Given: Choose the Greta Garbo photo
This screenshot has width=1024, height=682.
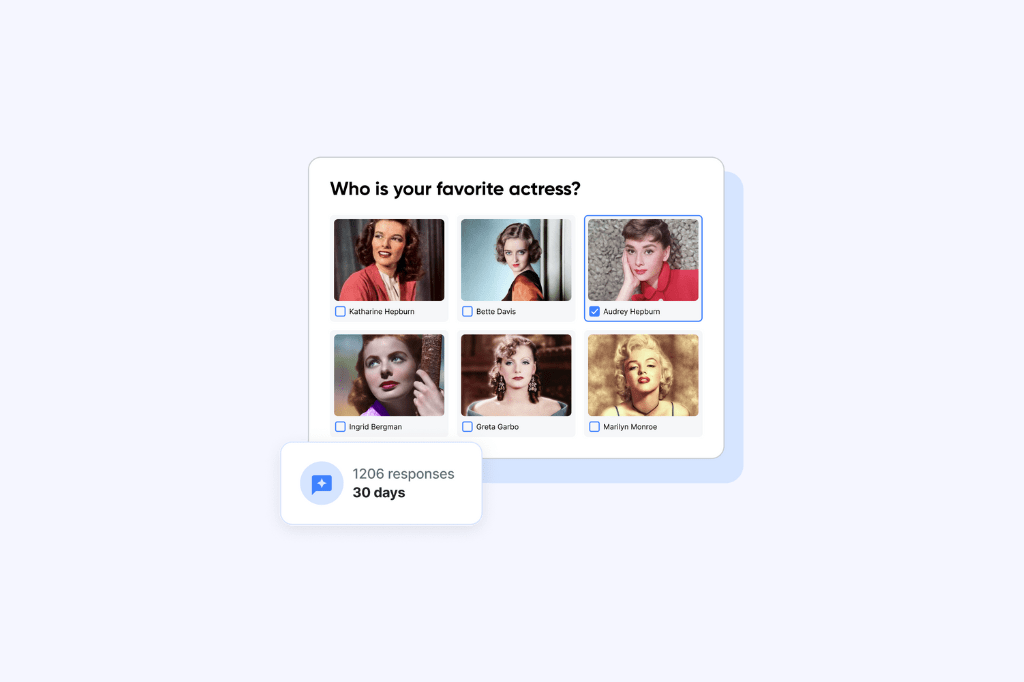Looking at the screenshot, I should point(516,375).
